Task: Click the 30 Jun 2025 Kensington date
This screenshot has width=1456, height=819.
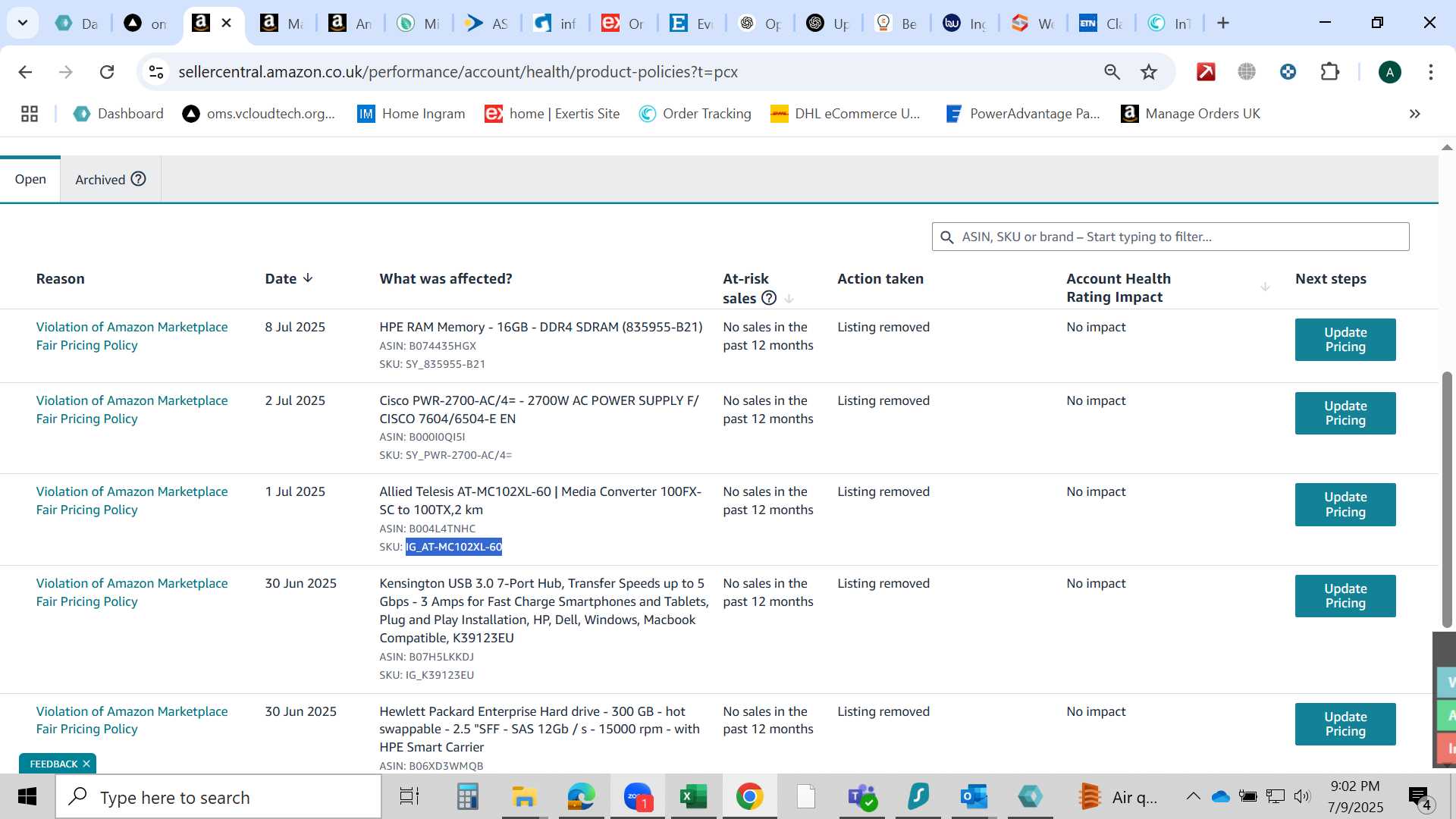Action: (300, 583)
